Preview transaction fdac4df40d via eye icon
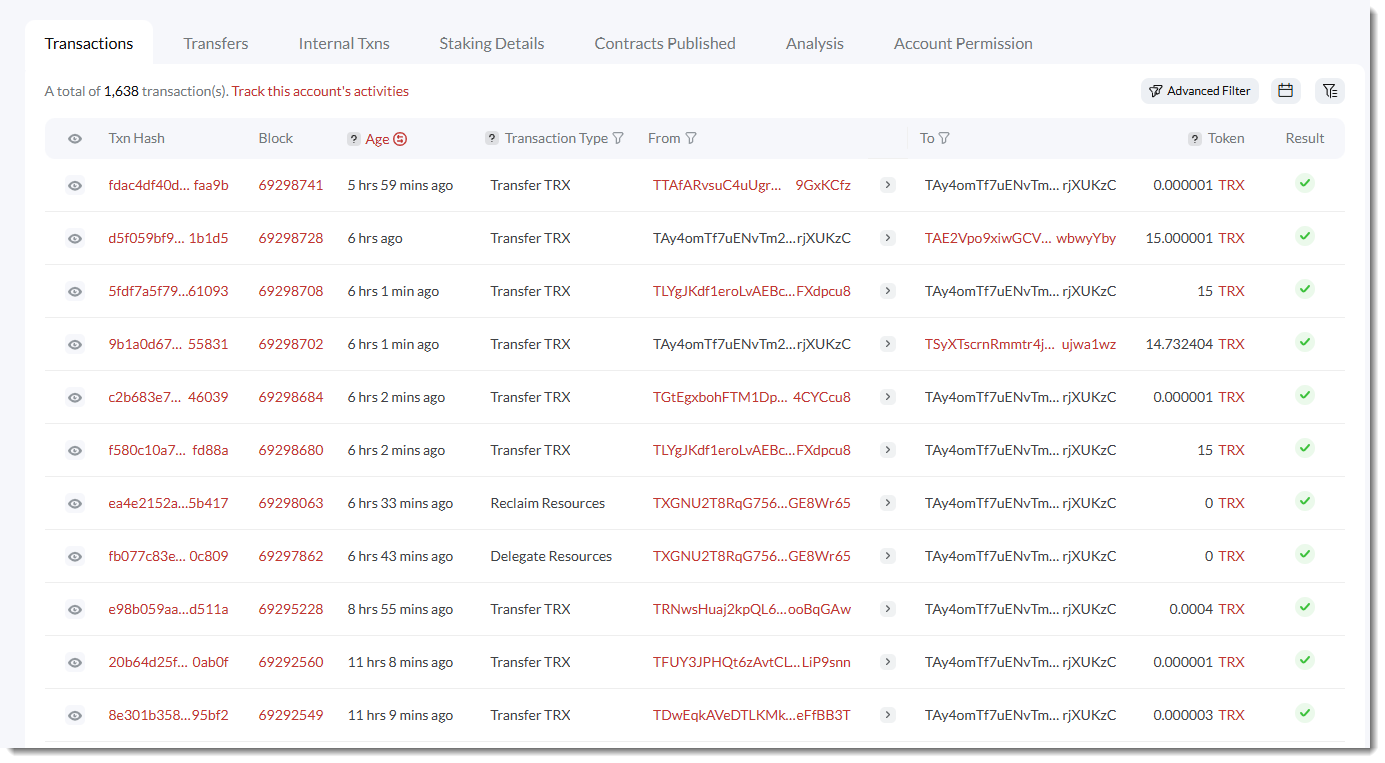 [75, 186]
